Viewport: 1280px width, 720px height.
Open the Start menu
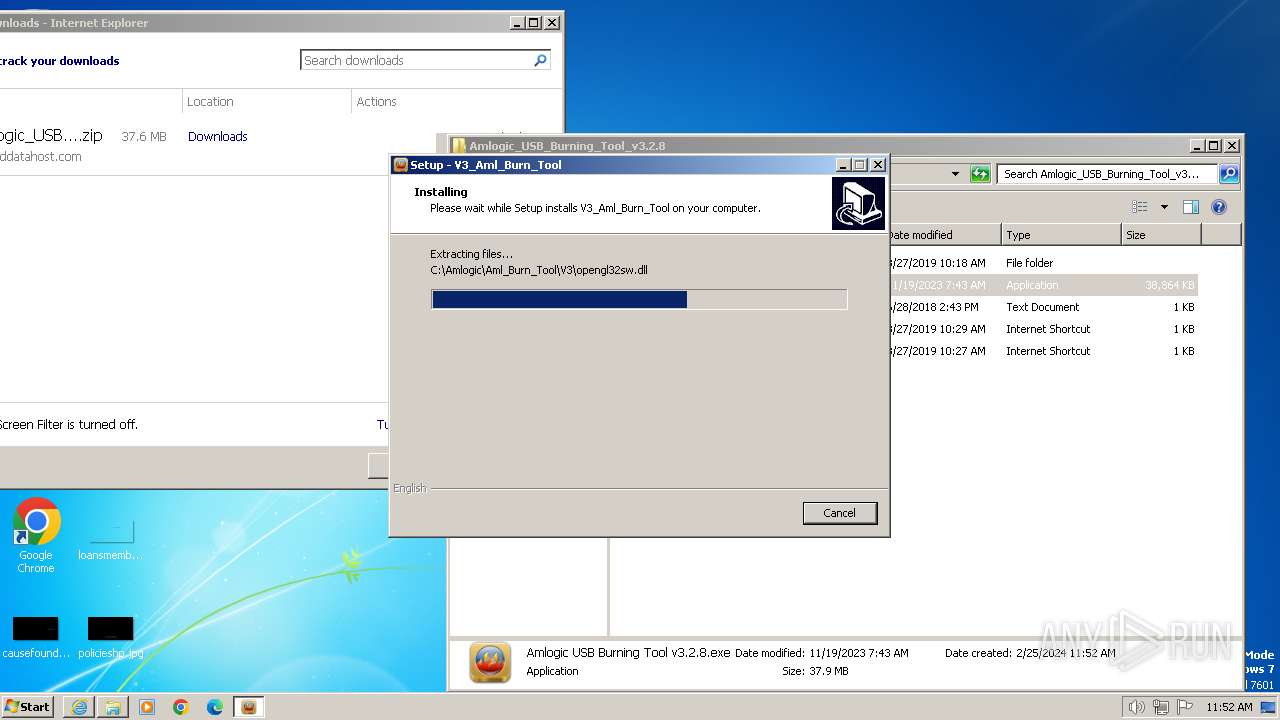click(x=28, y=706)
